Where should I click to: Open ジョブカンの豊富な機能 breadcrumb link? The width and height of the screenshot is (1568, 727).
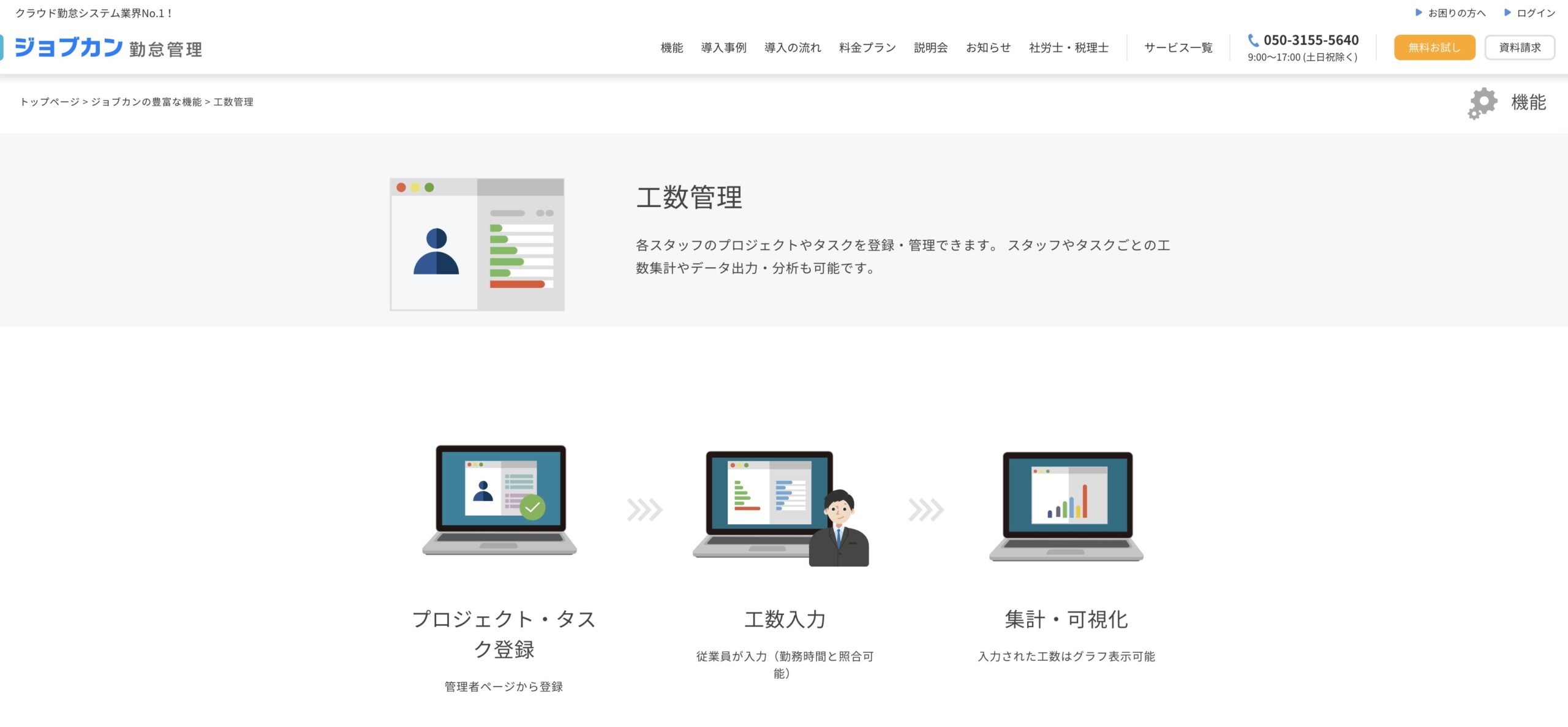click(146, 102)
